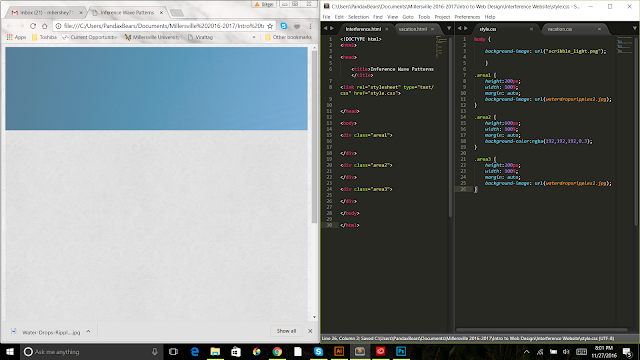This screenshot has width=640, height=360.
Task: Click left pane previous tab arrow
Action: tap(326, 28)
